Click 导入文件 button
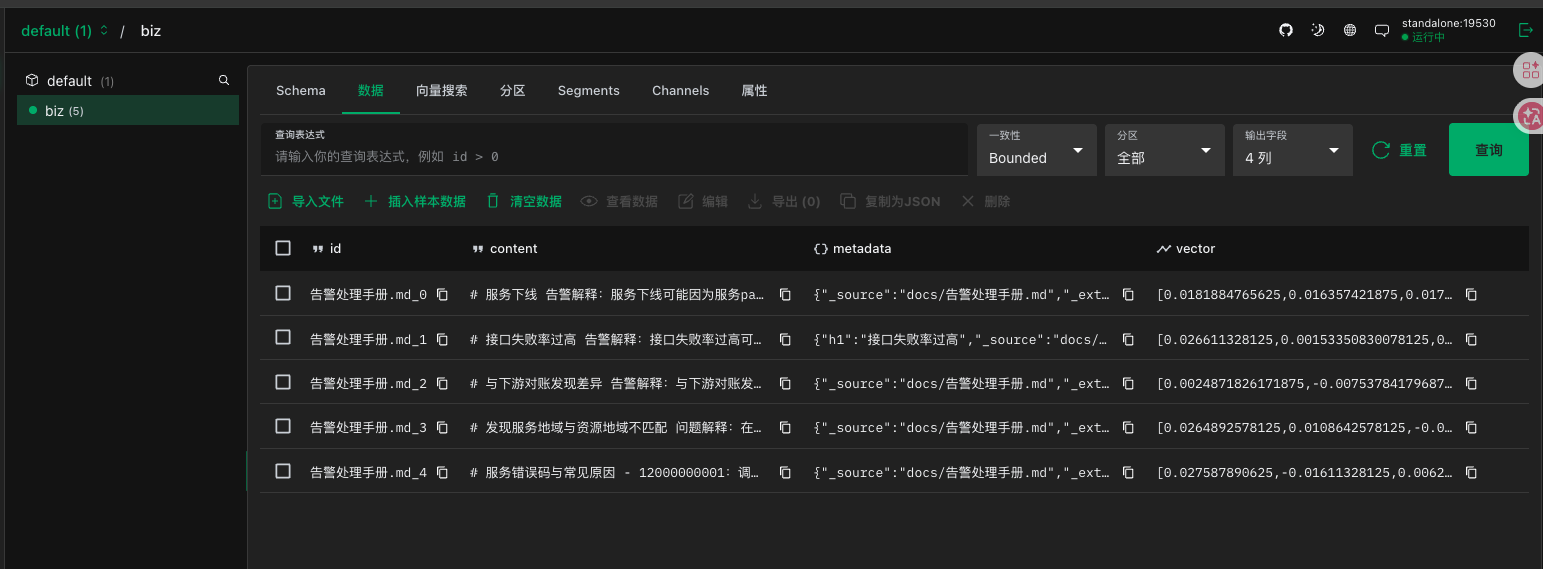 coord(306,201)
